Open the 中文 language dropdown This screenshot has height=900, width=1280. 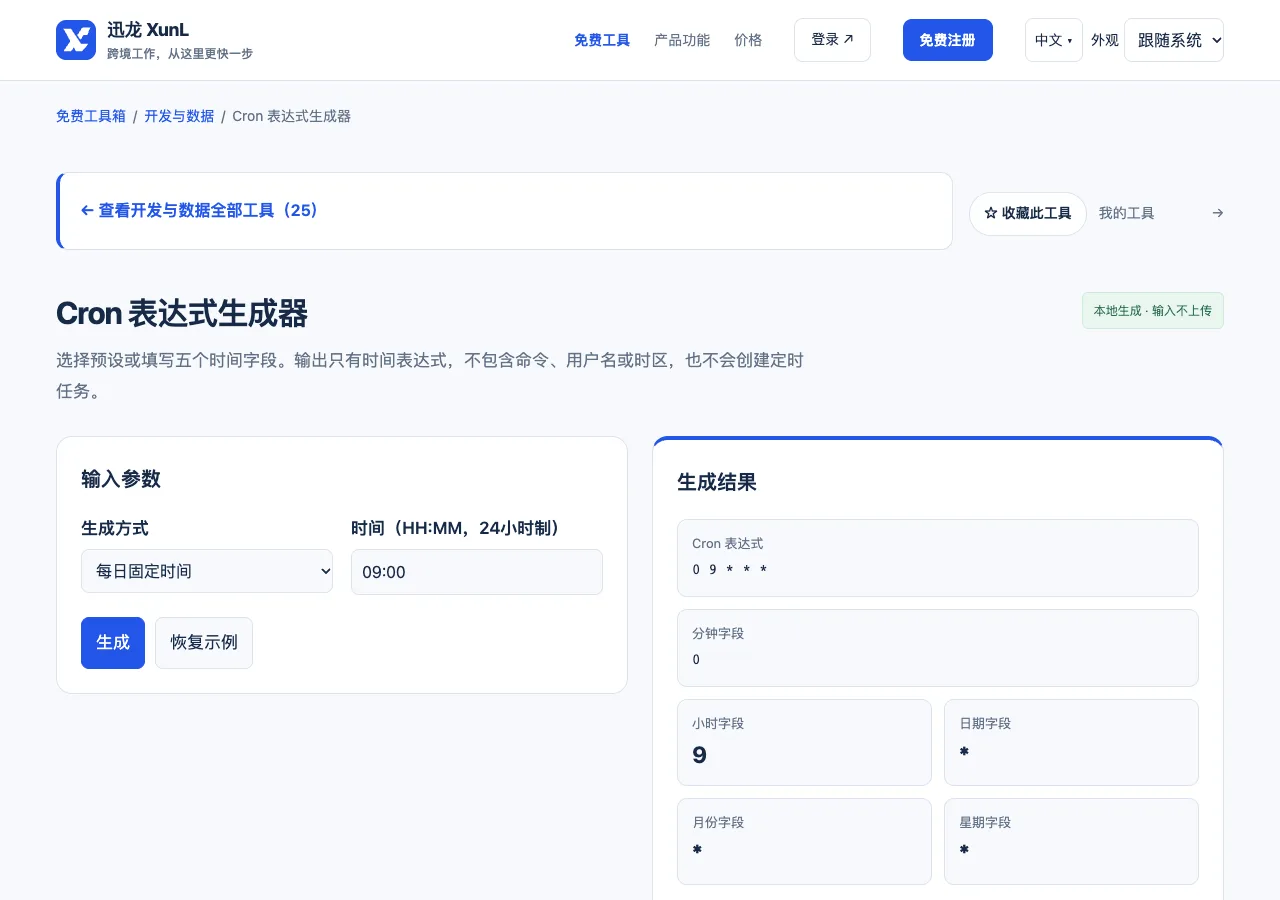pos(1054,40)
